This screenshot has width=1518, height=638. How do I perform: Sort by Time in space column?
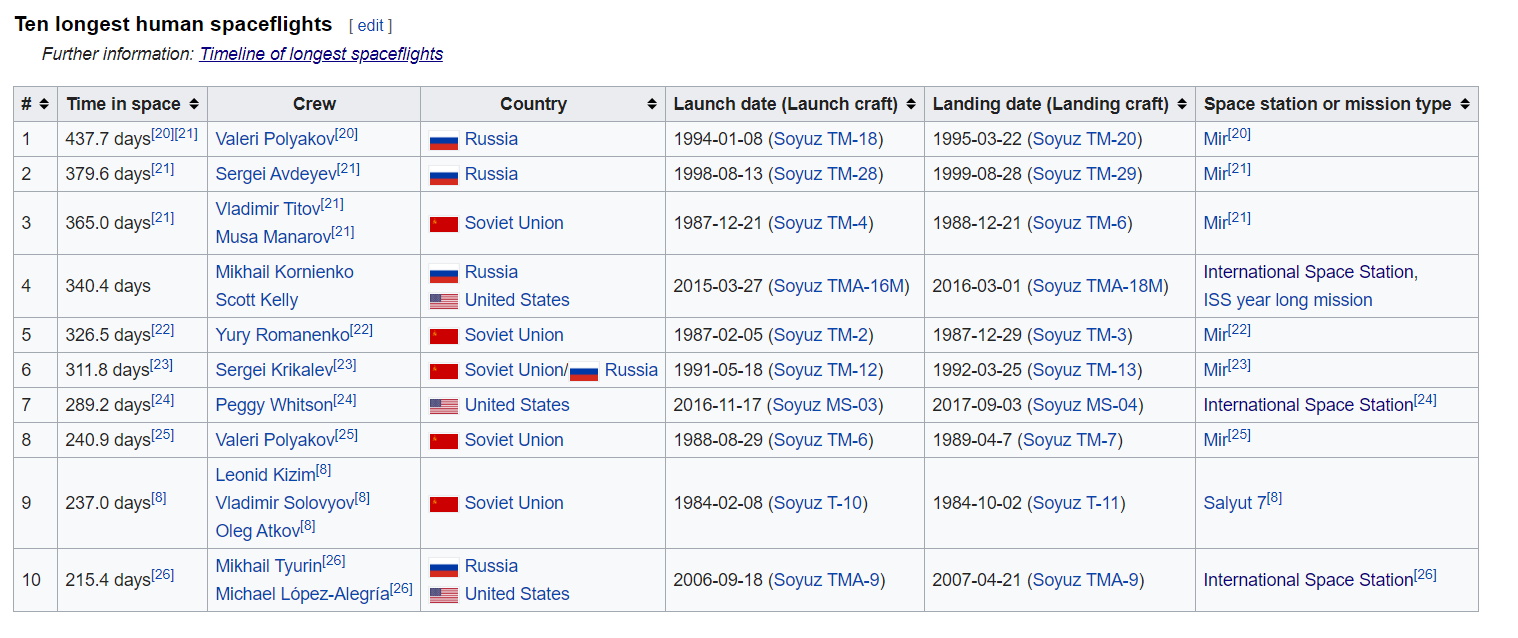point(194,104)
